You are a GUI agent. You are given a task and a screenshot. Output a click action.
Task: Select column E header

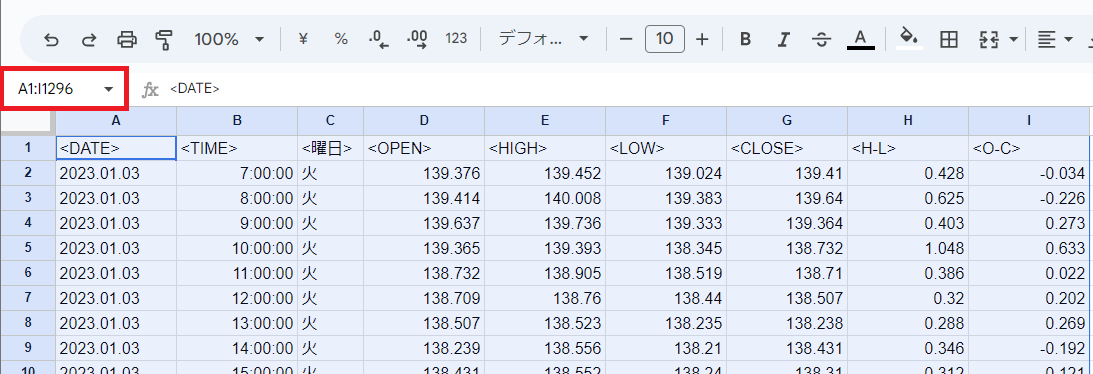click(544, 120)
